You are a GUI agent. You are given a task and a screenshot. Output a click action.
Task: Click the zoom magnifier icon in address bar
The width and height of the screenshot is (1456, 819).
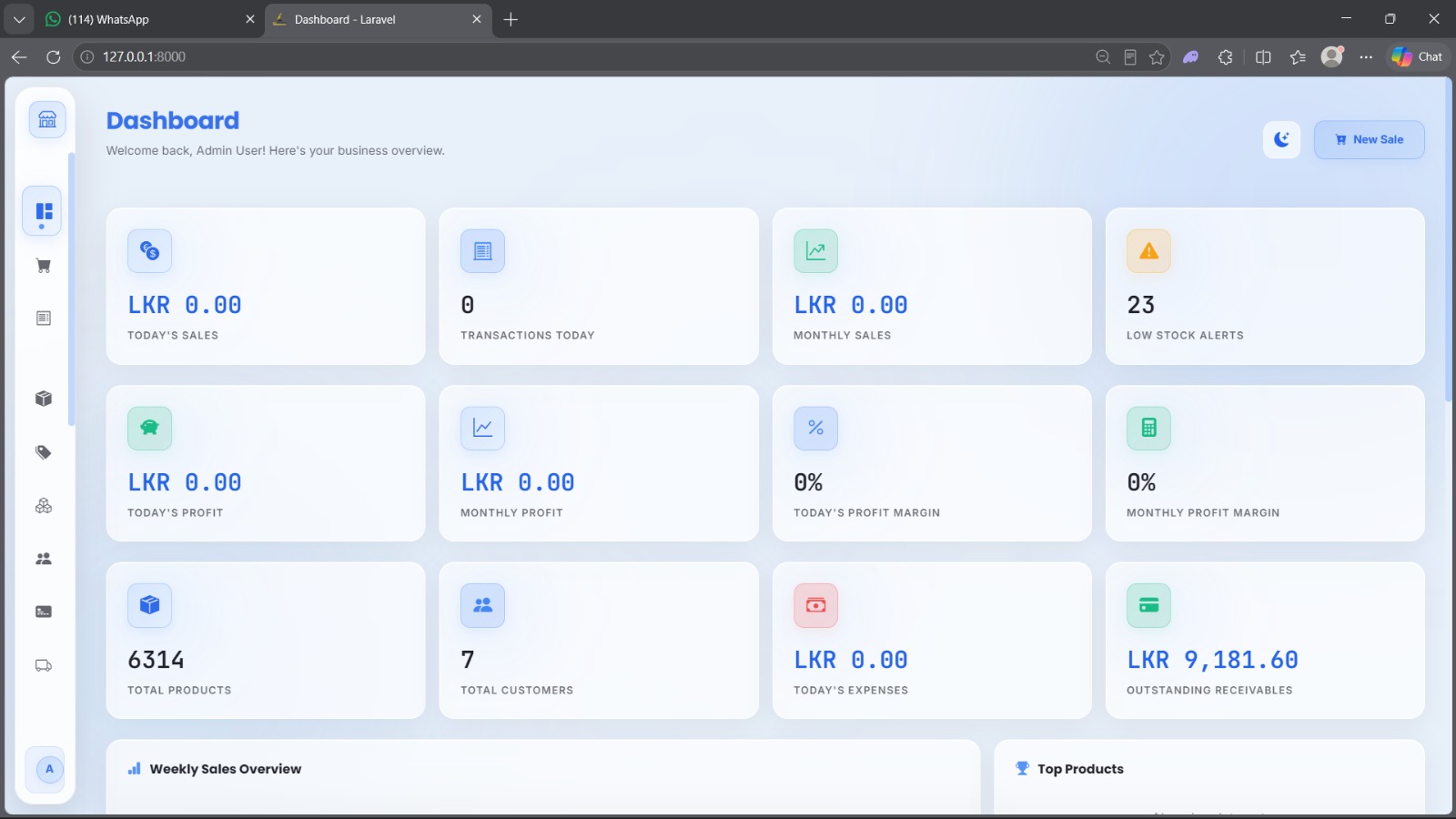(1103, 56)
